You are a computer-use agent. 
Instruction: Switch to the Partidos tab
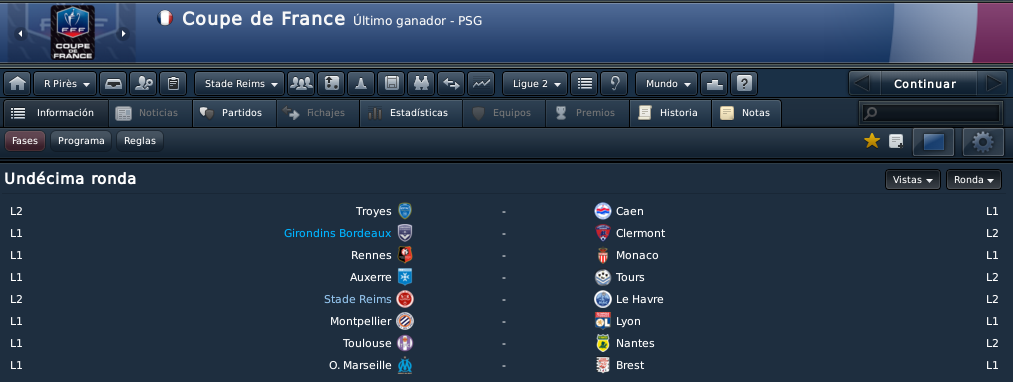235,113
